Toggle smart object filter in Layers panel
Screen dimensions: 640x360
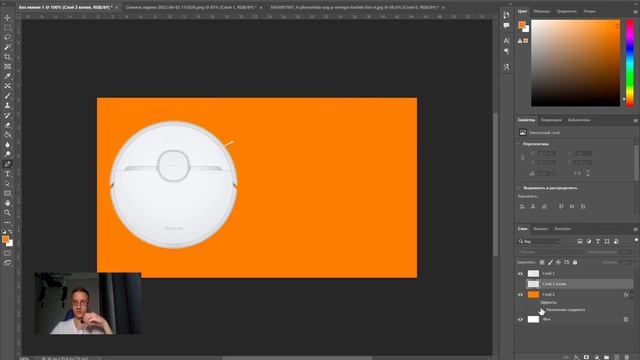click(x=616, y=242)
